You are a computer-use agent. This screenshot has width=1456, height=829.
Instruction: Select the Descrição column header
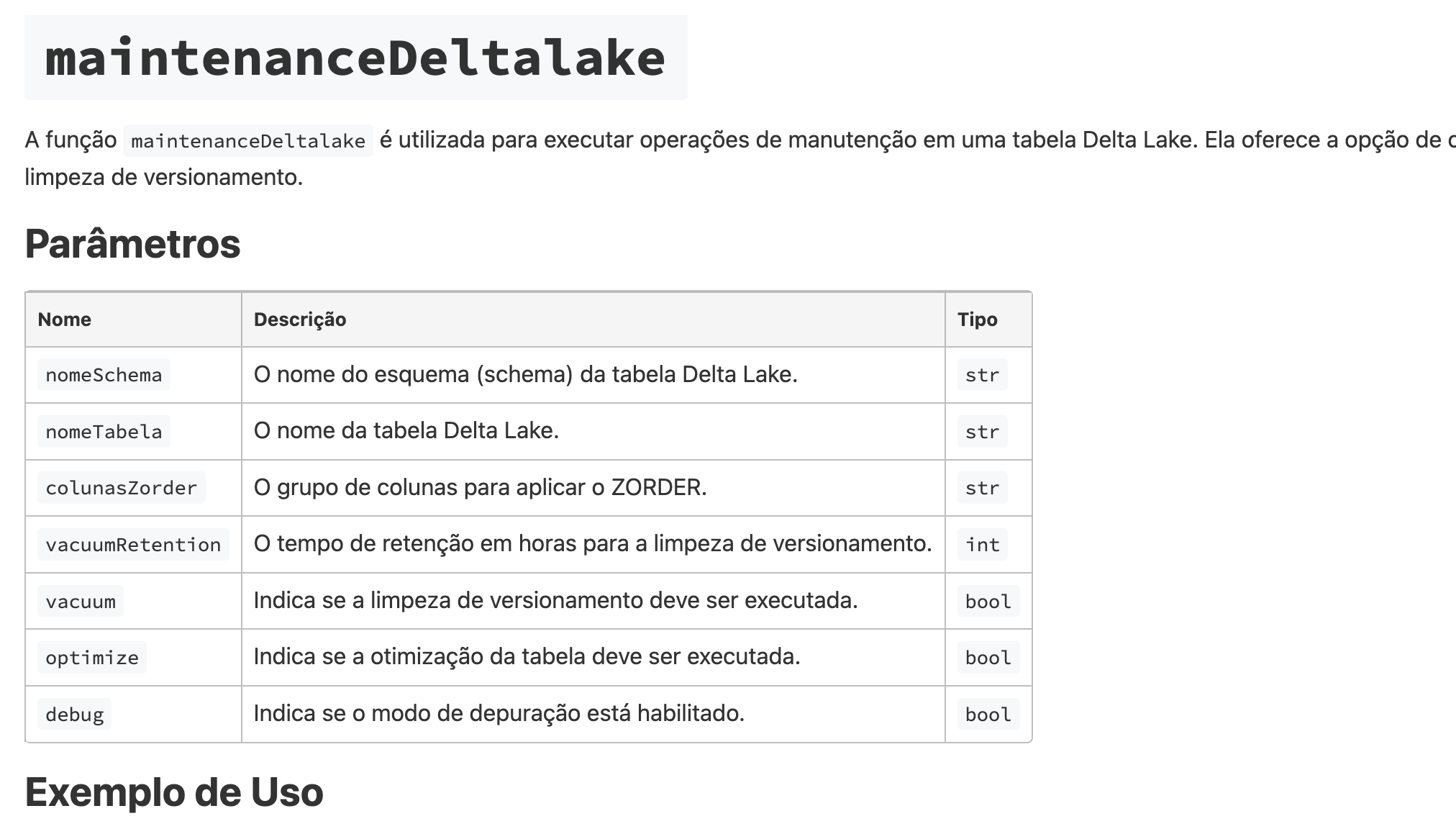pyautogui.click(x=300, y=320)
